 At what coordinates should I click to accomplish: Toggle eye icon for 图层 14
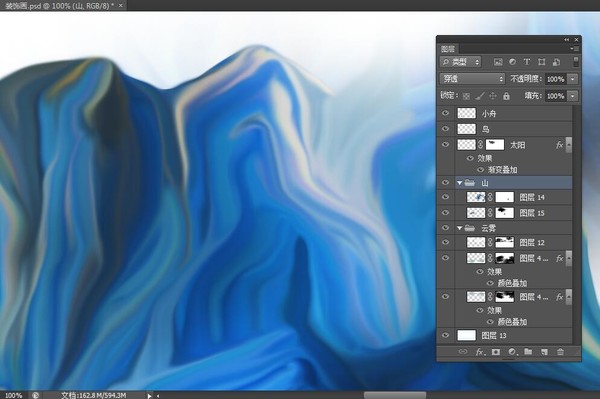click(x=445, y=197)
